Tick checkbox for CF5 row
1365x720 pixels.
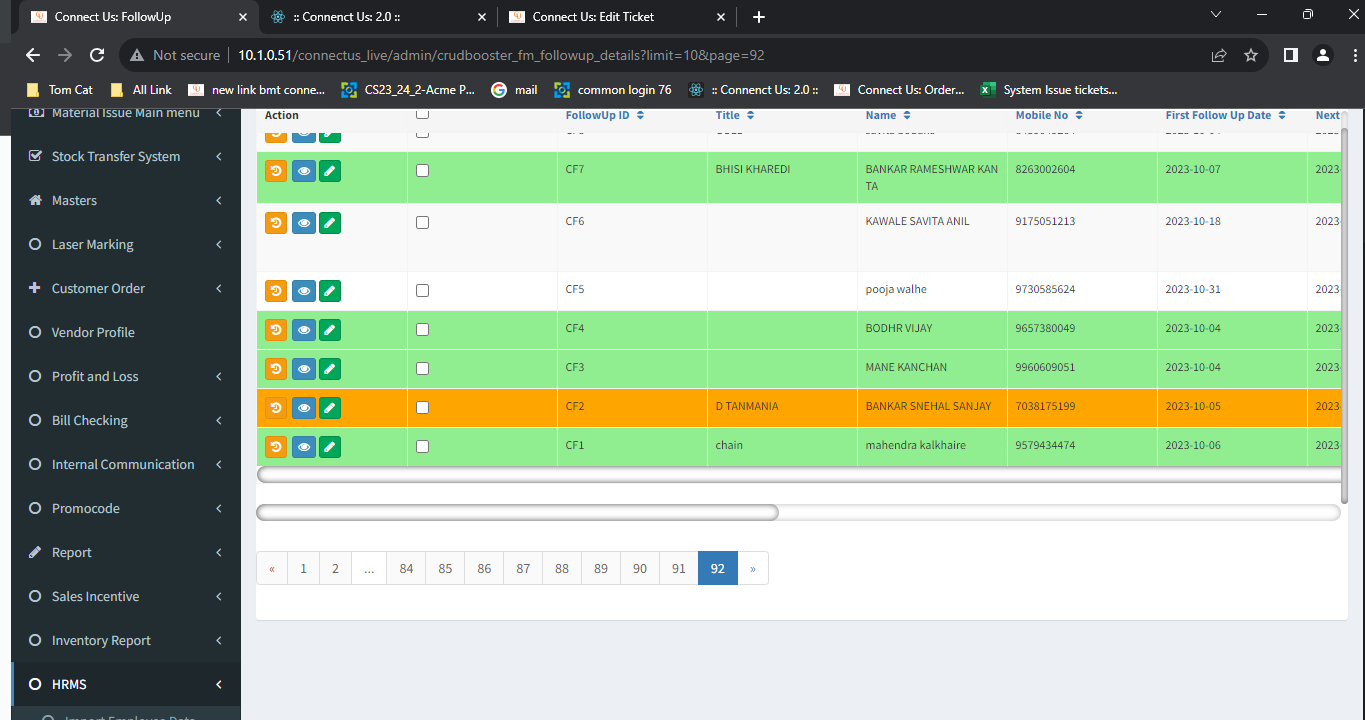pos(422,291)
